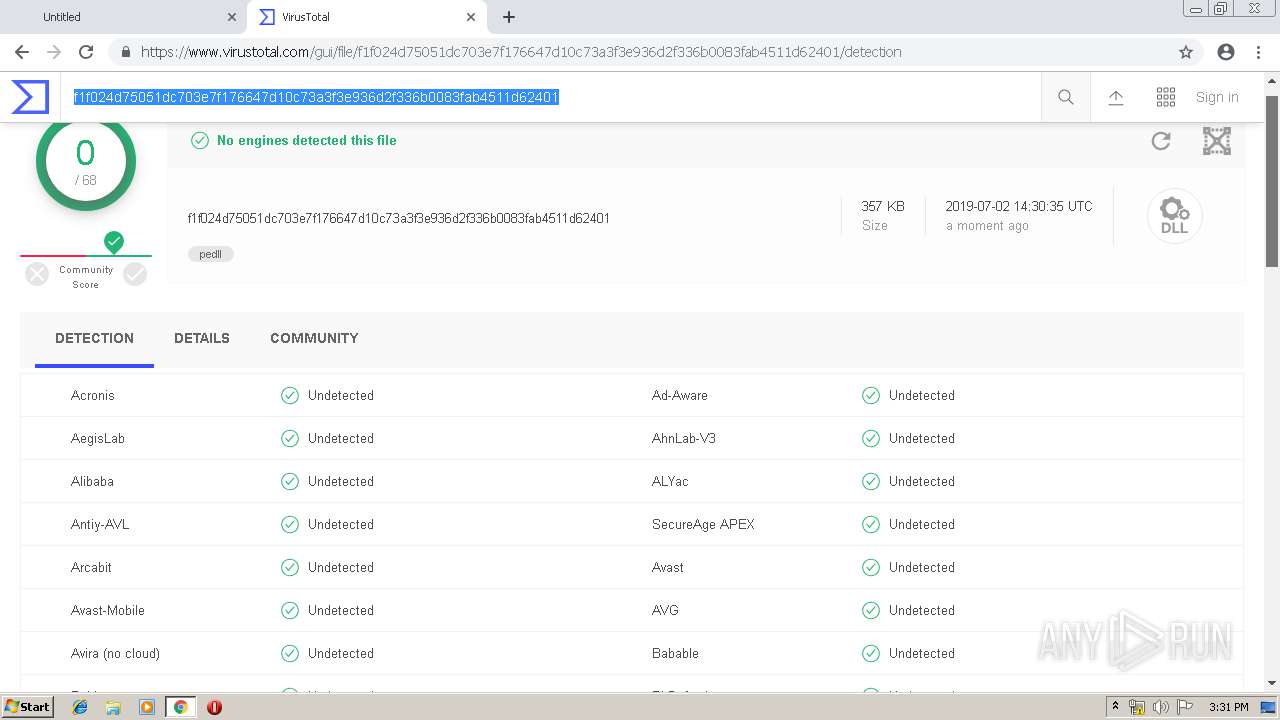Click the Alibaba engine name
1280x720 pixels.
[x=92, y=481]
